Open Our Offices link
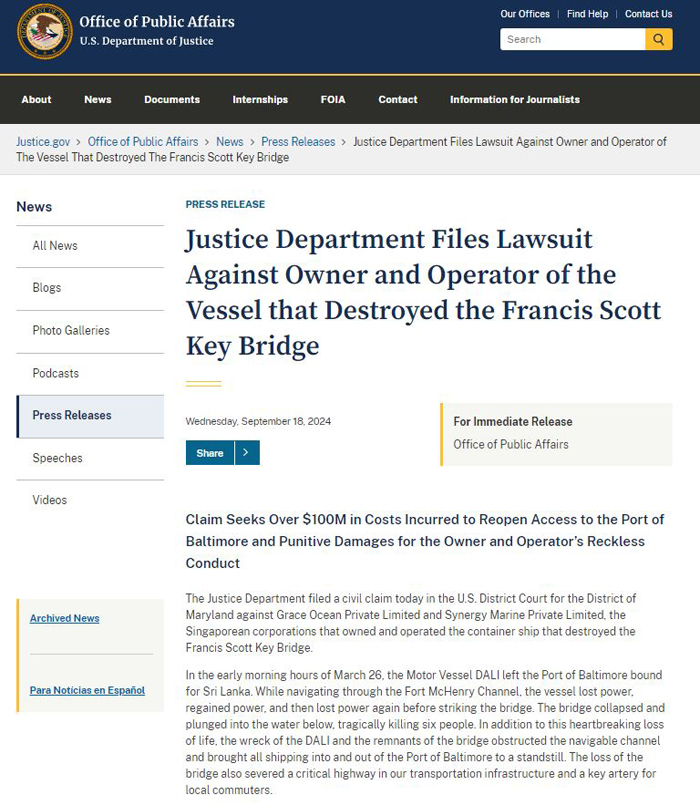The width and height of the screenshot is (700, 805). (525, 14)
